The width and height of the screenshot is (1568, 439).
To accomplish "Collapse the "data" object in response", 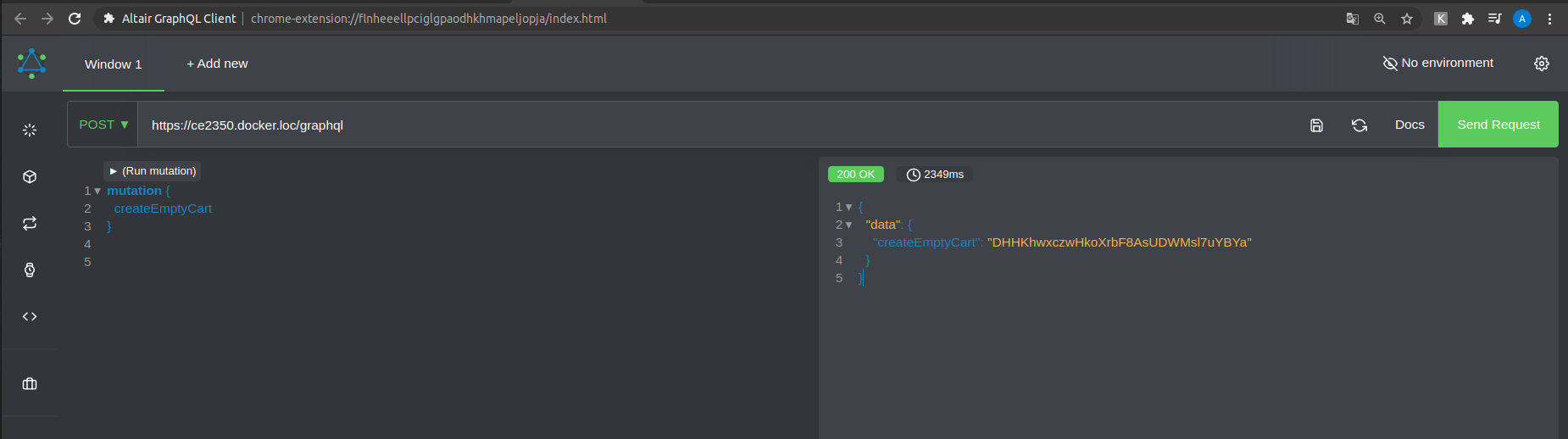I will coord(848,225).
